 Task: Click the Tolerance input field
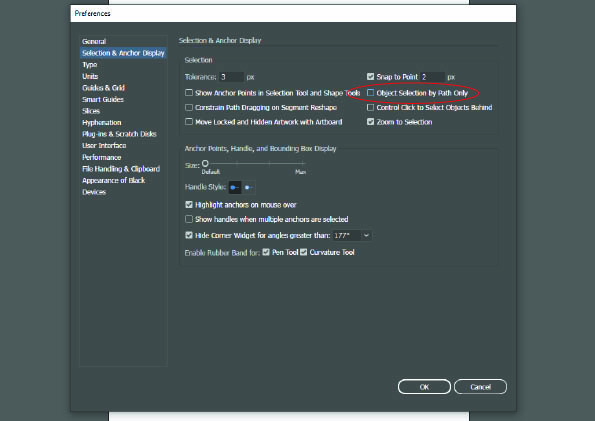231,77
